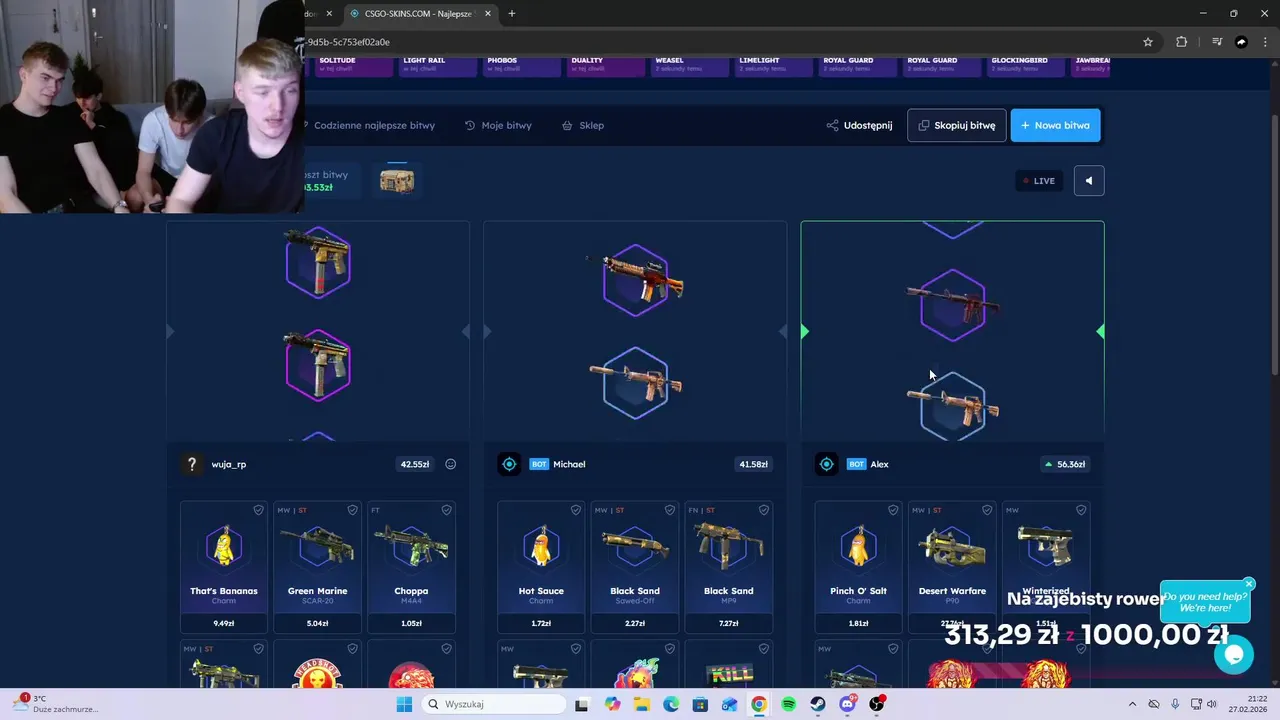1280x720 pixels.
Task: Open a new Chrome tab
Action: click(512, 14)
